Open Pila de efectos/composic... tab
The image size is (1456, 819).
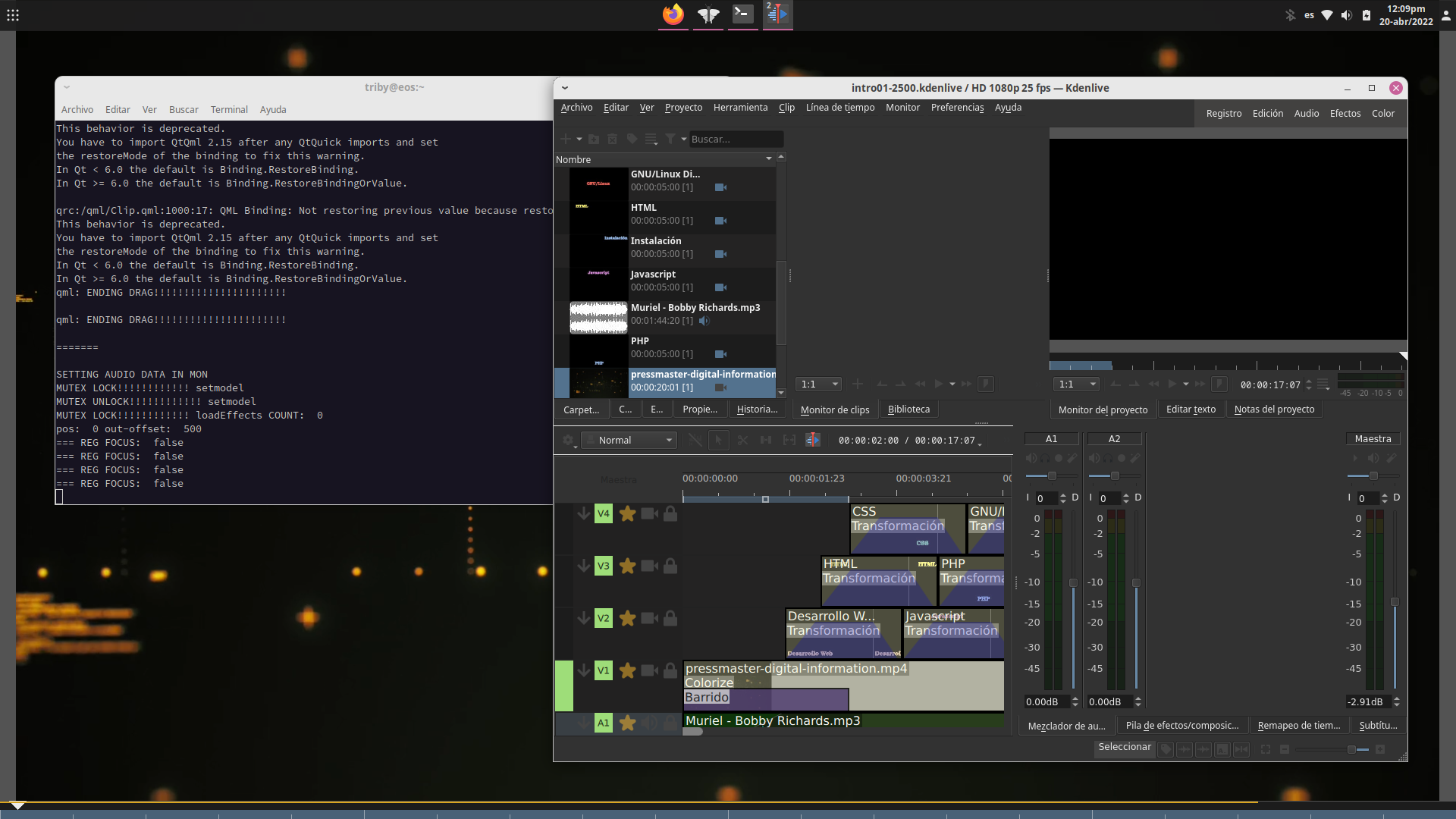tap(1181, 726)
